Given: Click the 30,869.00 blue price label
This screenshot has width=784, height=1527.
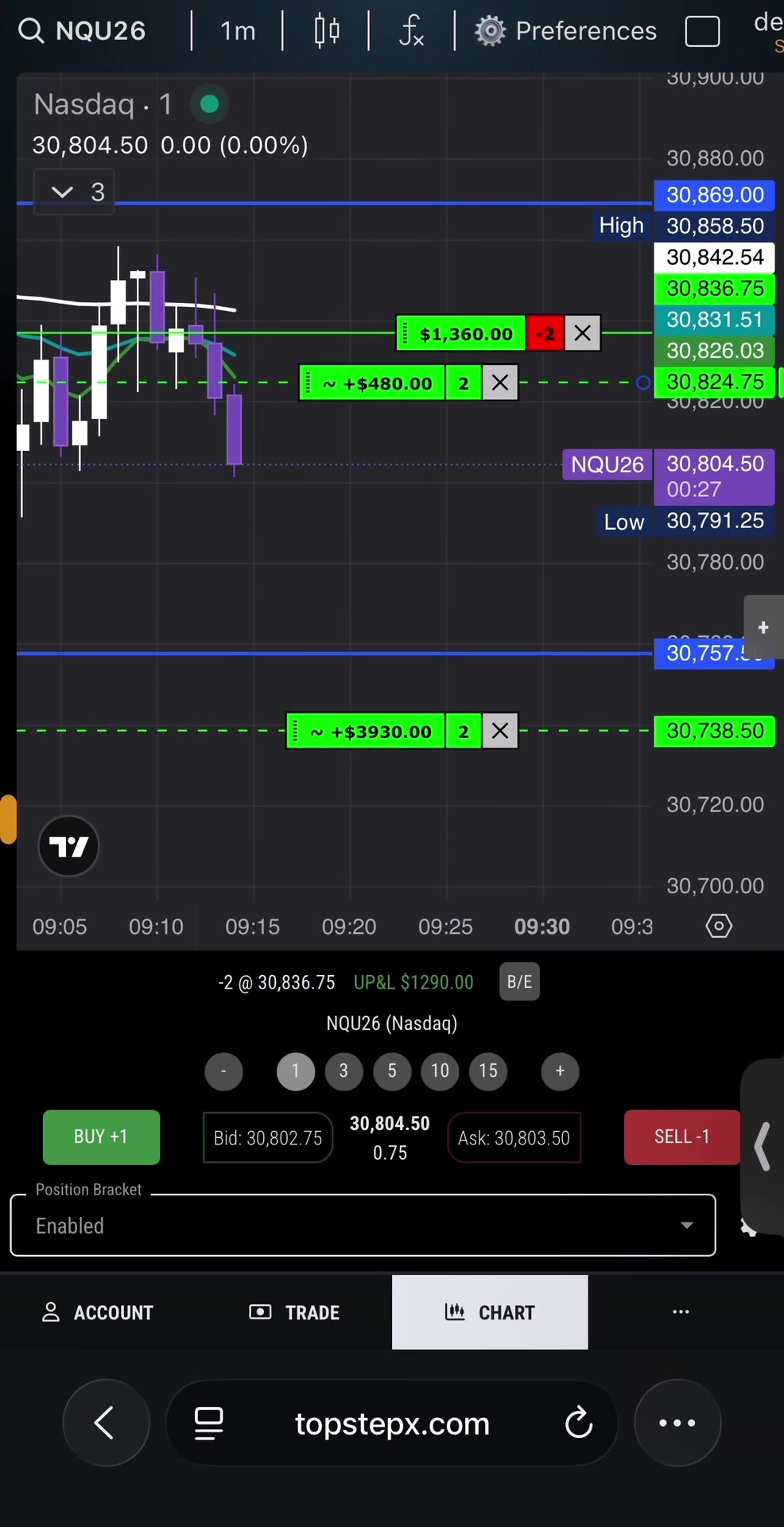Looking at the screenshot, I should click(x=714, y=195).
